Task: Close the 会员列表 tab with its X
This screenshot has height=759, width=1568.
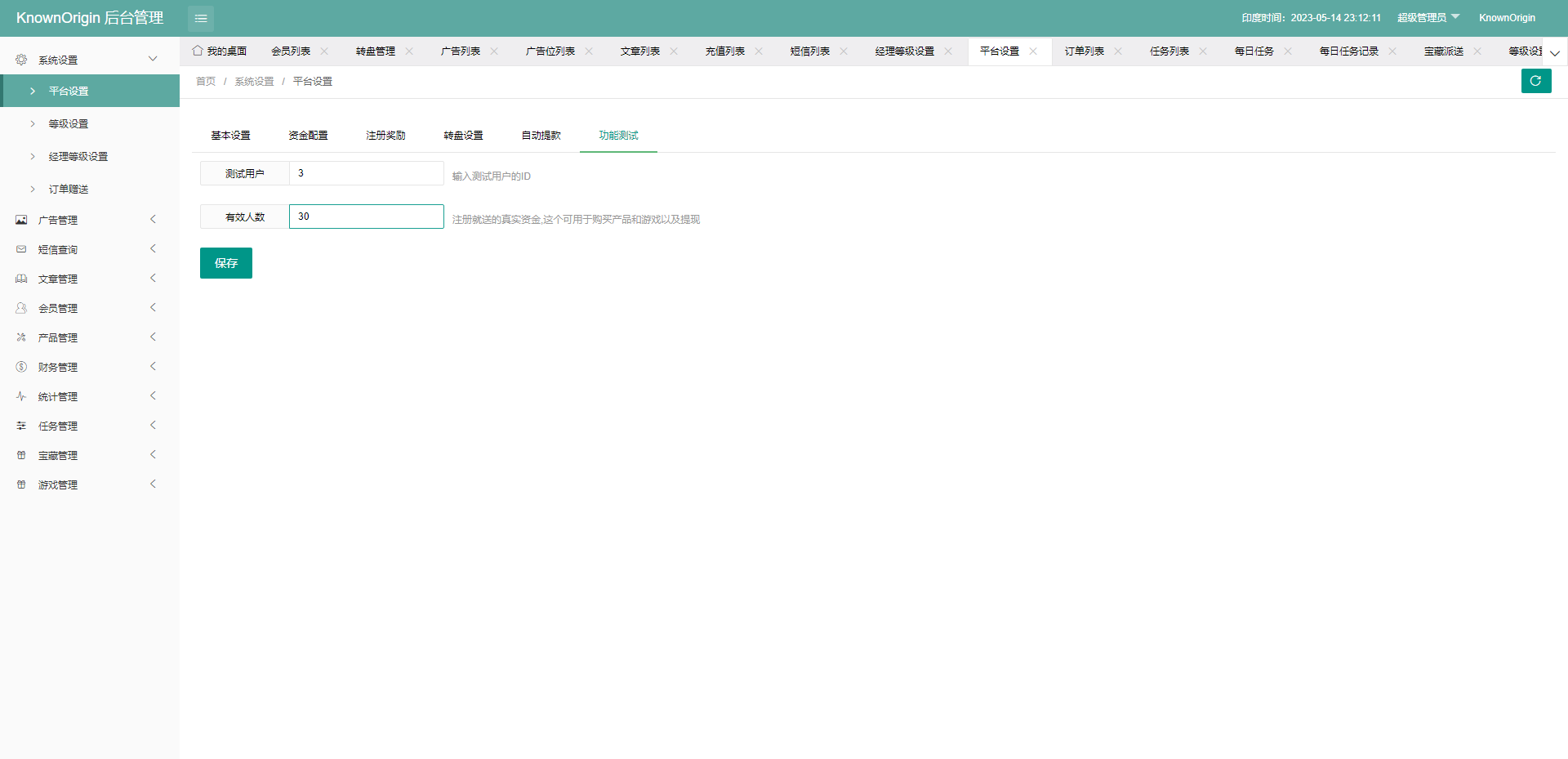Action: (x=324, y=51)
